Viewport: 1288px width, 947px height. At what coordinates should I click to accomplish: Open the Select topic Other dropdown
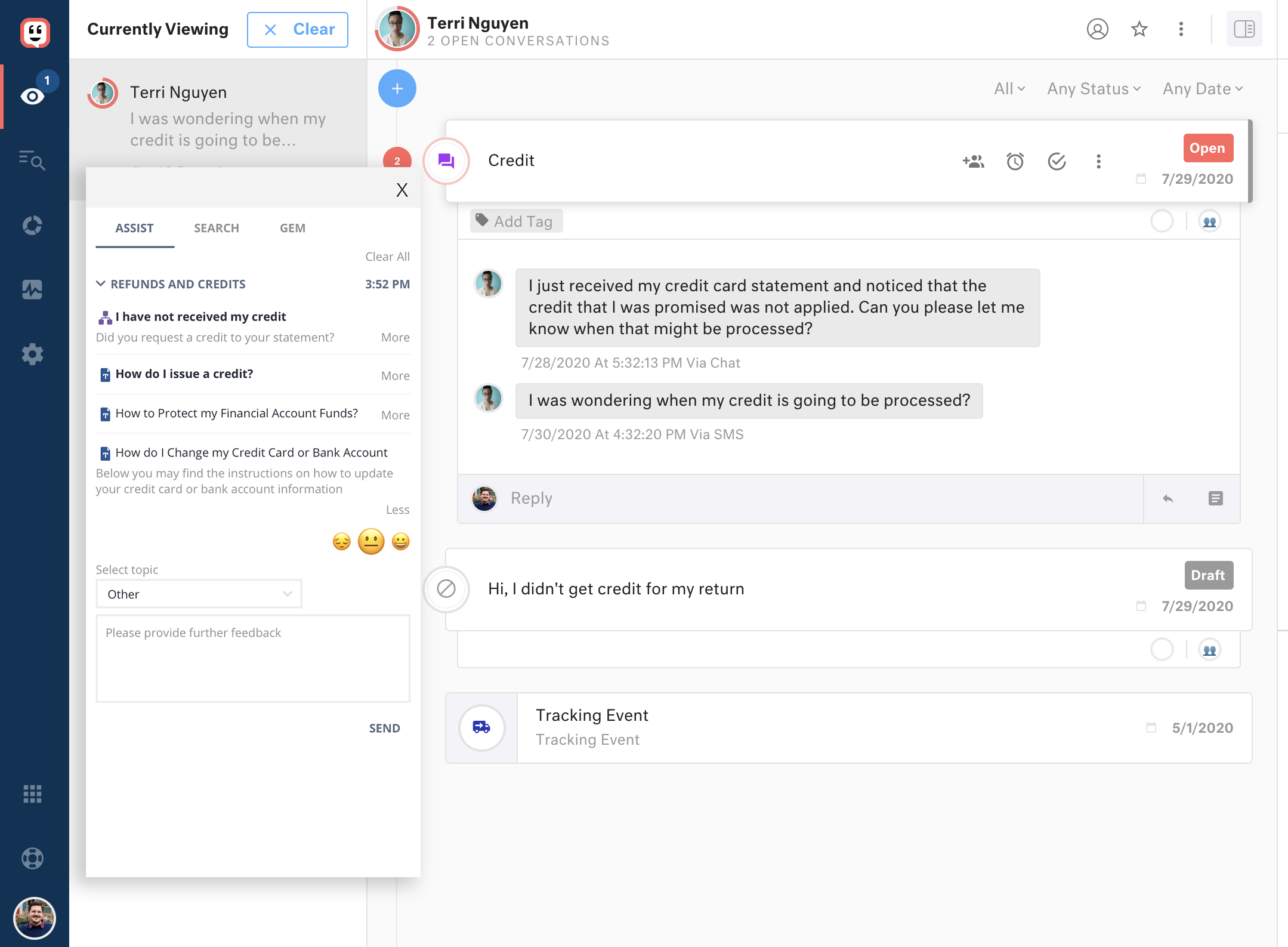click(x=199, y=594)
